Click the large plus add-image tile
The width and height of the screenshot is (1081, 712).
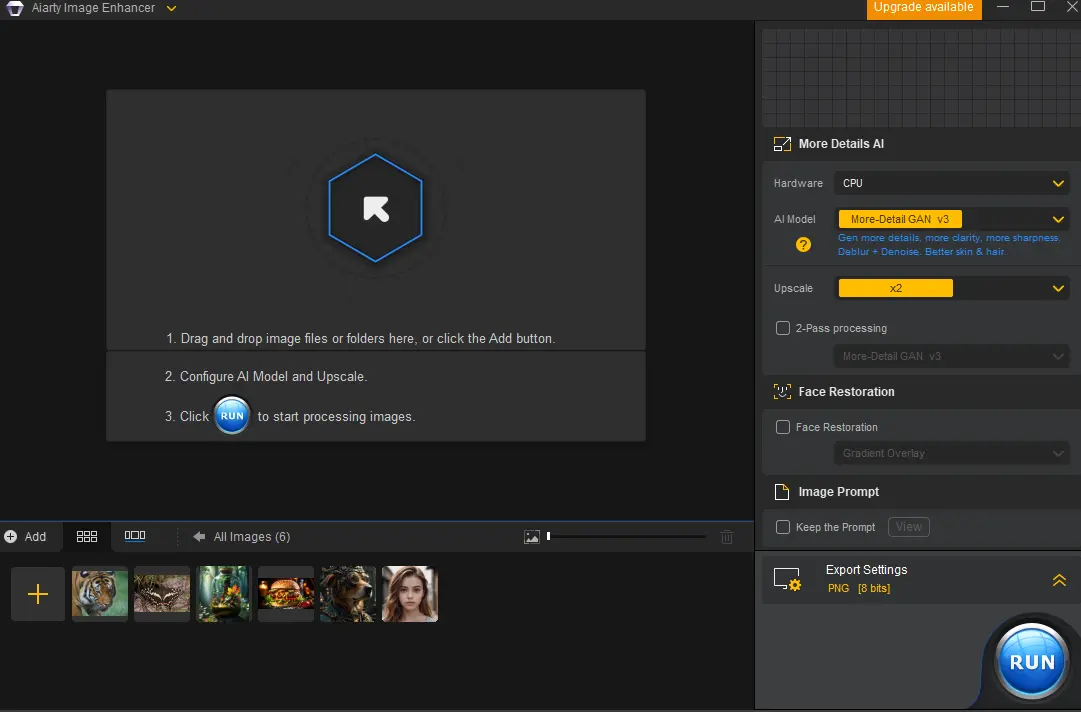pos(38,594)
